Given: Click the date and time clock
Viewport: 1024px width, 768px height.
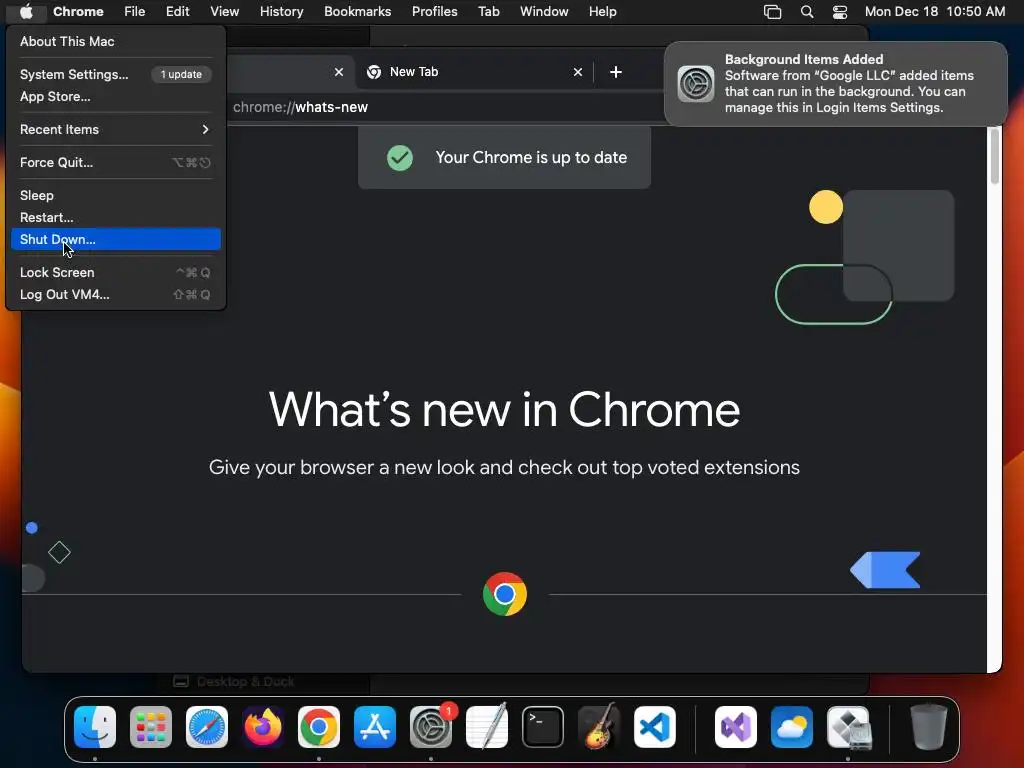Looking at the screenshot, I should [x=935, y=11].
